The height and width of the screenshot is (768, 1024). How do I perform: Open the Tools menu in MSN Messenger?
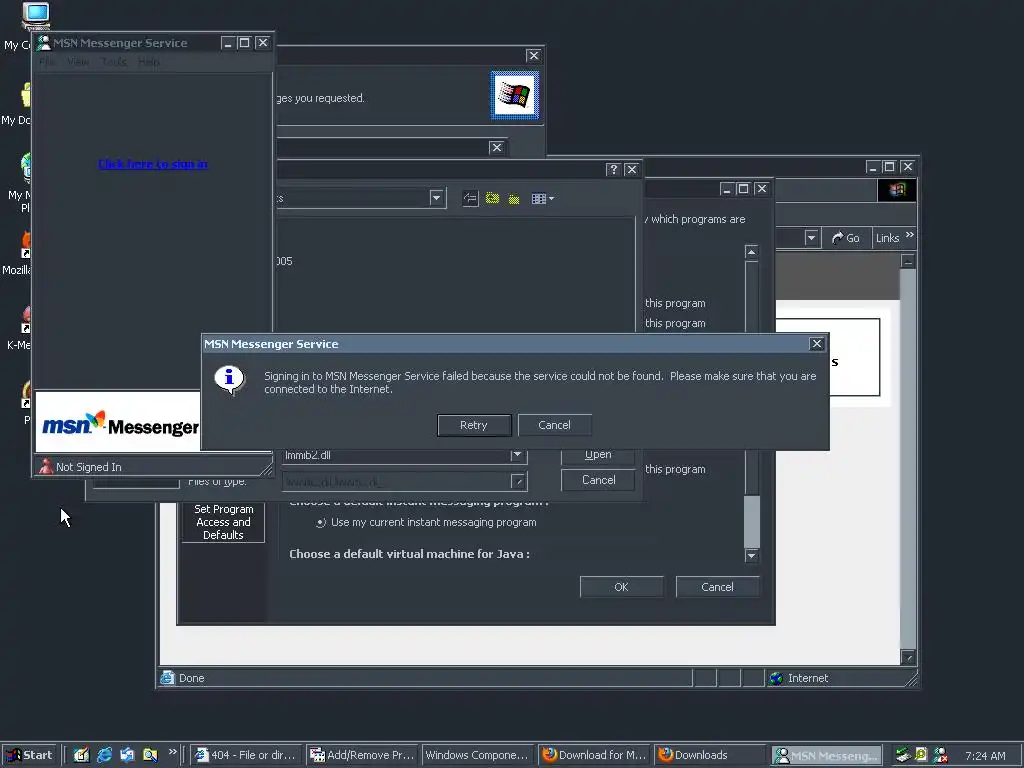(114, 62)
